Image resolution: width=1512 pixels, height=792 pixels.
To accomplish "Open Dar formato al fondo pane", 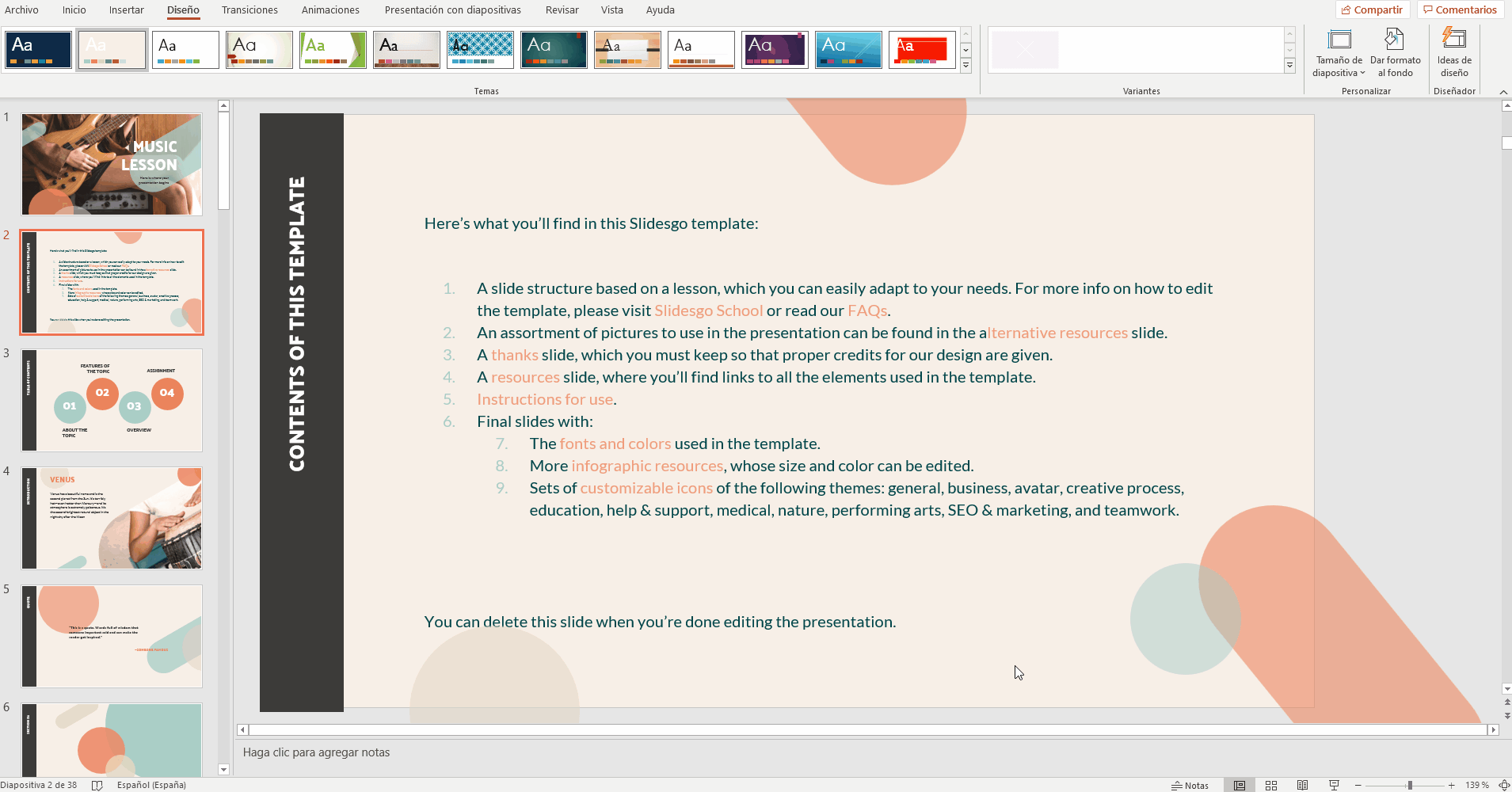I will click(1395, 53).
